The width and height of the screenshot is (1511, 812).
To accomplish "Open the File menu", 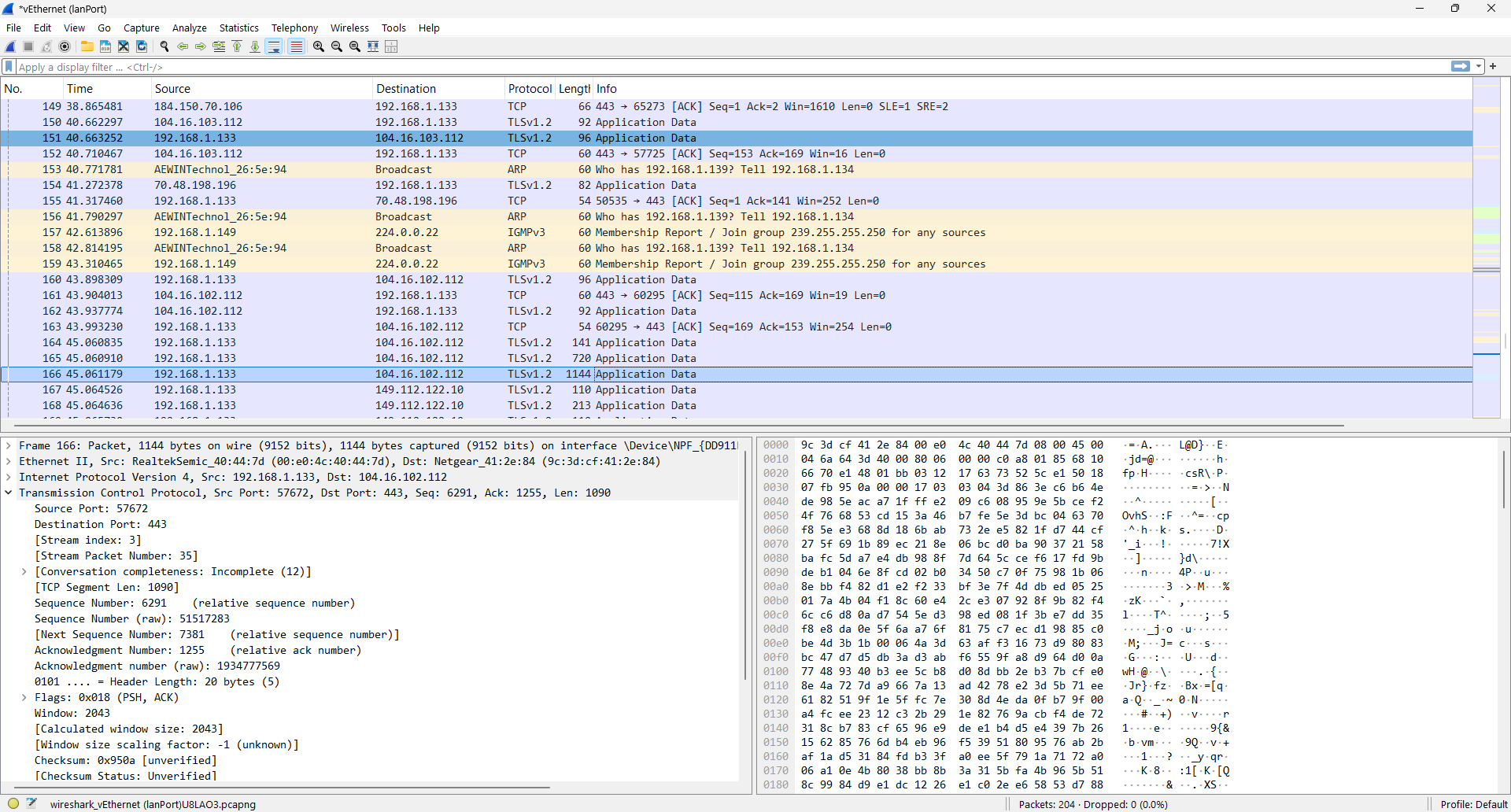I will pos(13,28).
